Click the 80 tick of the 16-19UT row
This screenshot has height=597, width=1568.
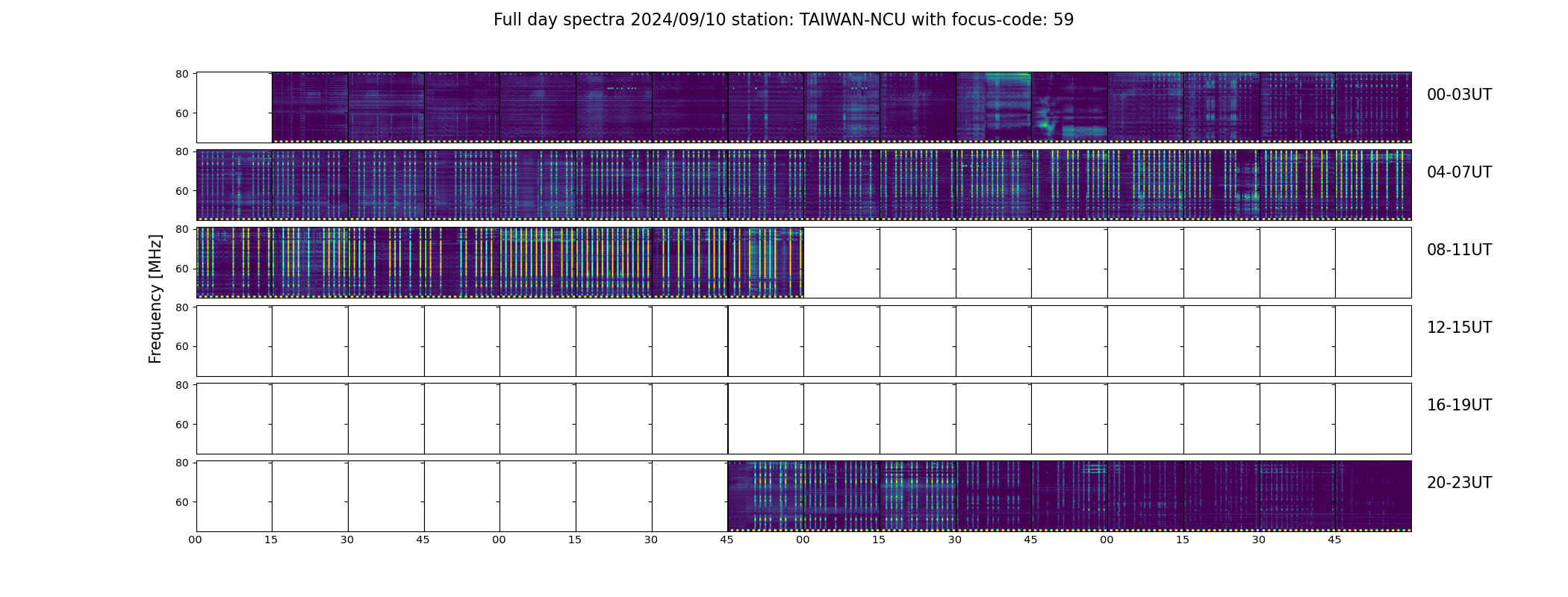181,385
